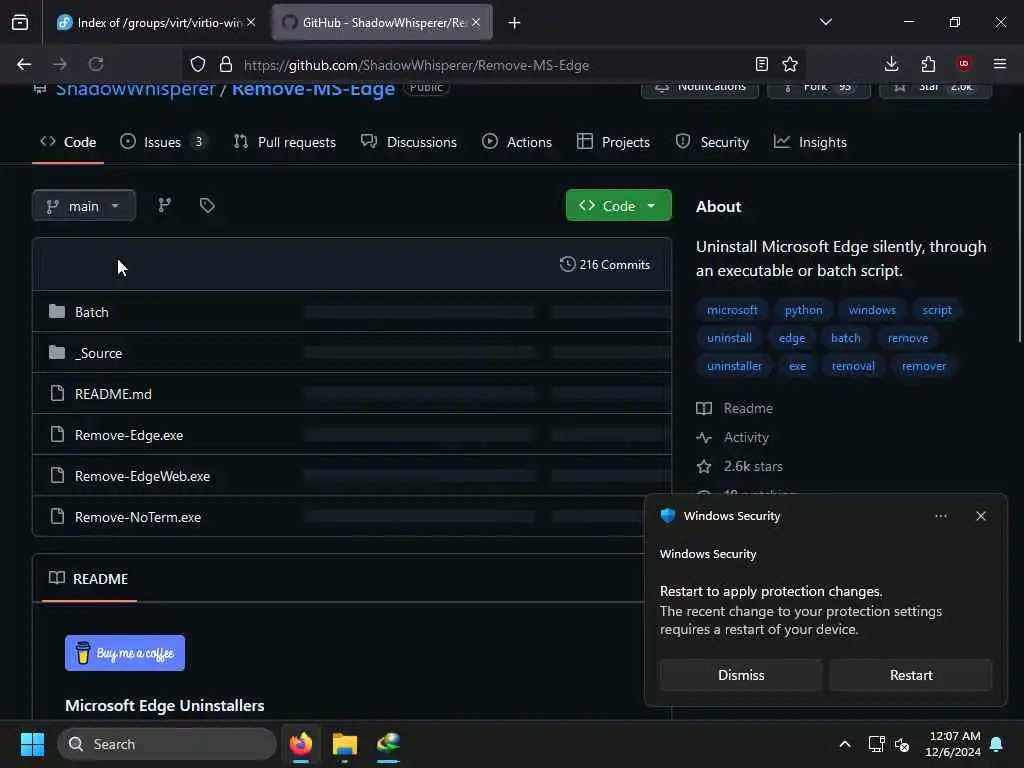Image resolution: width=1024 pixels, height=768 pixels.
Task: Click the Buy me a coffee badge
Action: pos(125,653)
